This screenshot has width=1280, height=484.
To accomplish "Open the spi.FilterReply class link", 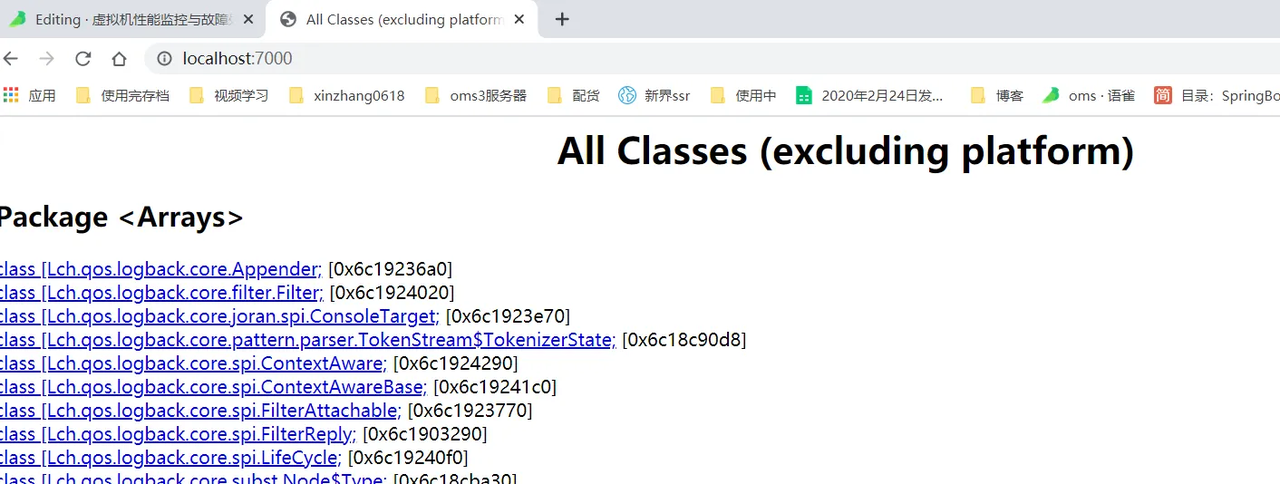I will point(177,434).
